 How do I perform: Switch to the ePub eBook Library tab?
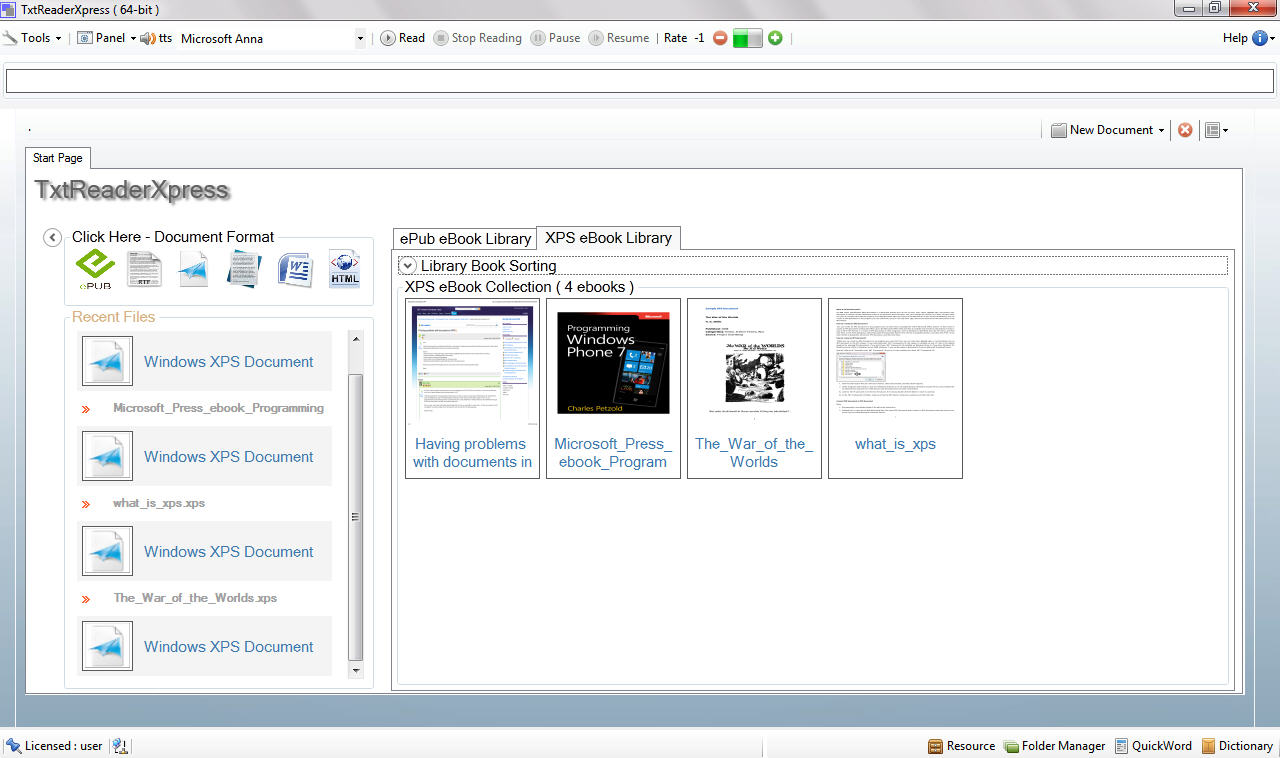tap(465, 239)
